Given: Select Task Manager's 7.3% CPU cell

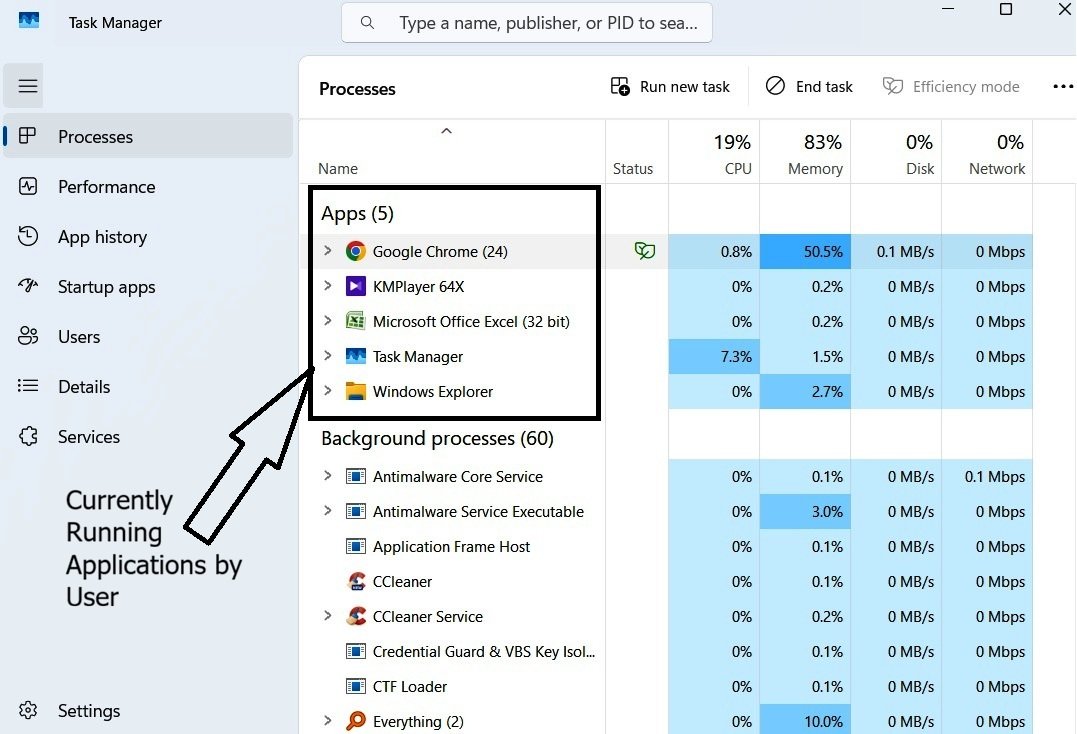Looking at the screenshot, I should point(714,356).
